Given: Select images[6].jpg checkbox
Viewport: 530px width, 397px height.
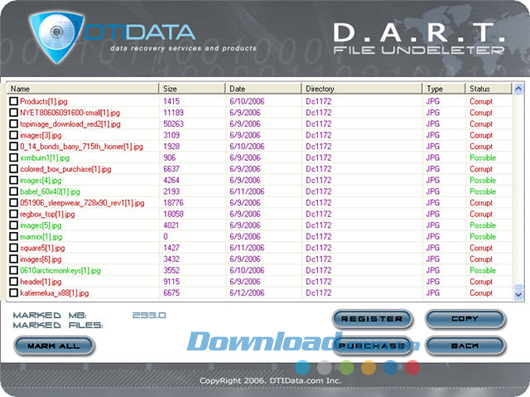Looking at the screenshot, I should tap(14, 259).
